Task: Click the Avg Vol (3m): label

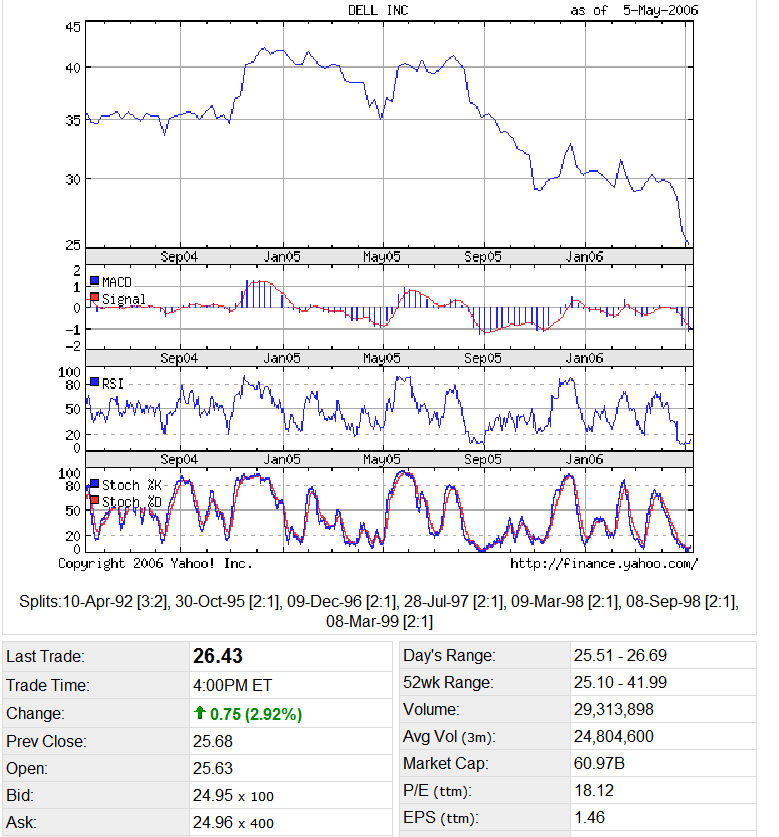Action: [x=449, y=737]
